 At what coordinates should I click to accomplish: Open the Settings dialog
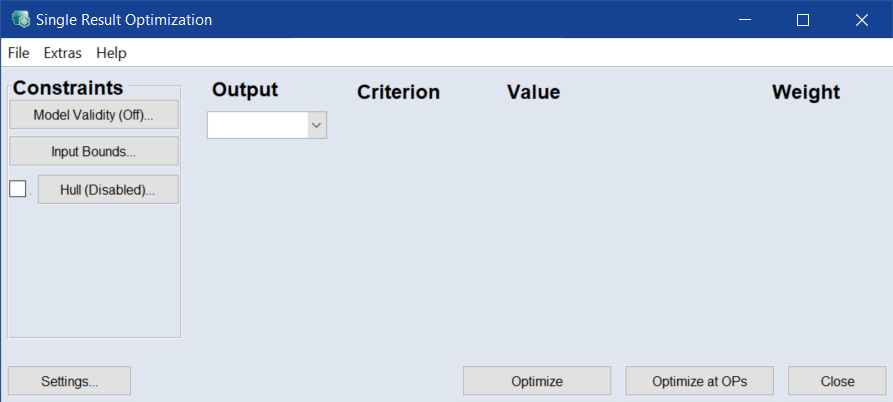tap(69, 381)
